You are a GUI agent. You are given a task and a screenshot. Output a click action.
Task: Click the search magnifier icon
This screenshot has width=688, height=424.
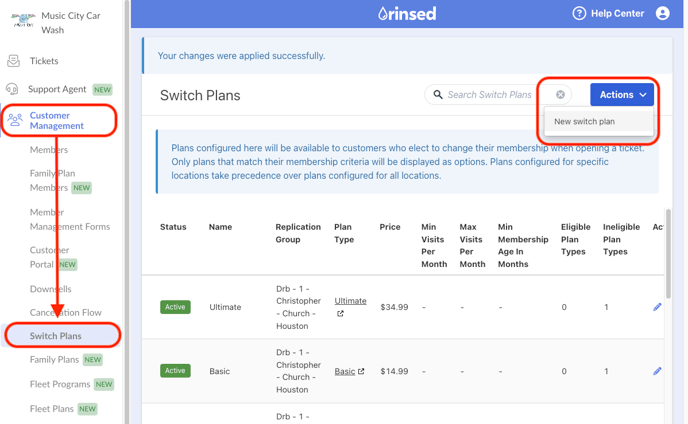[437, 94]
